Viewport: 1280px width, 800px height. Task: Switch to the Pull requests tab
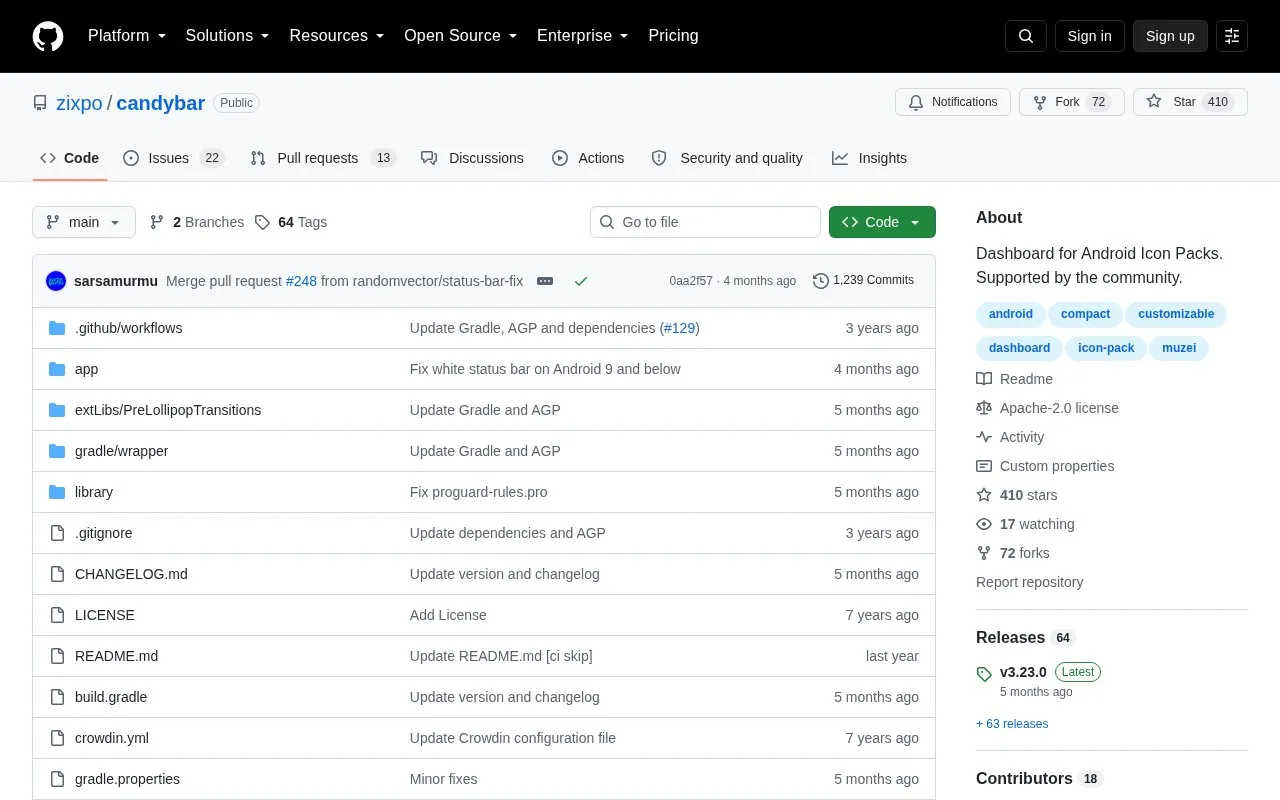(x=323, y=158)
